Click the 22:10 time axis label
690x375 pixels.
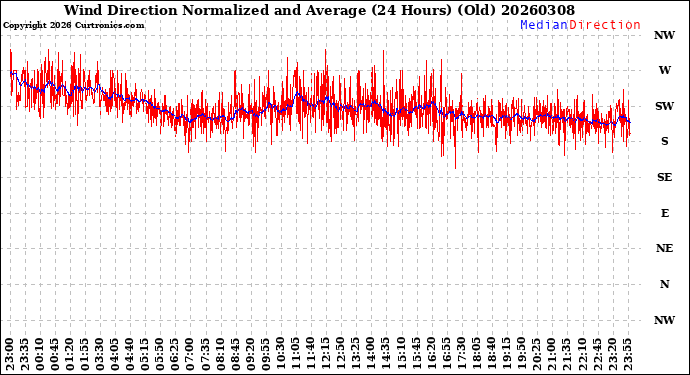tap(582, 355)
